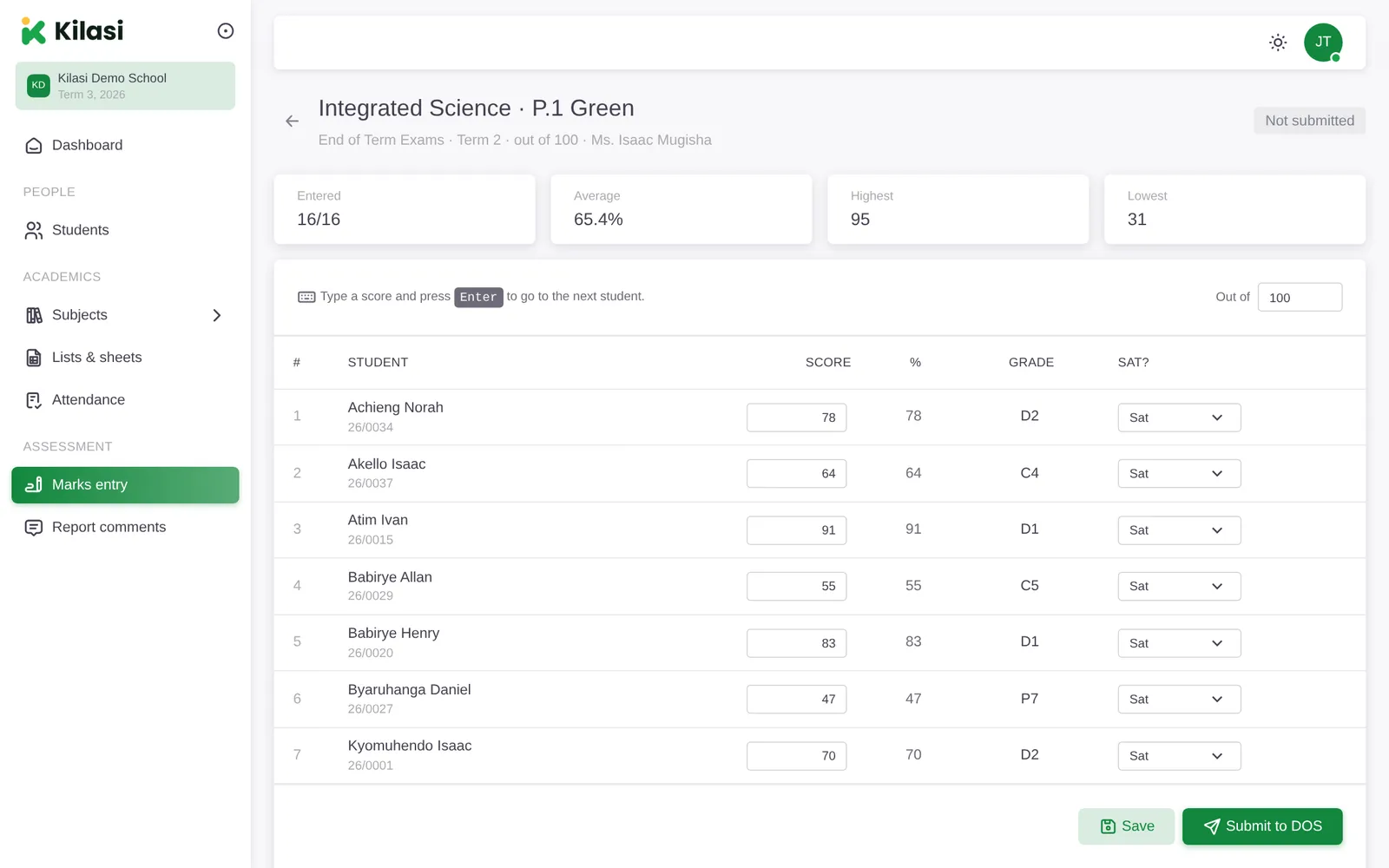Expand the Subjects submenu chevron
This screenshot has width=1389, height=868.
point(217,315)
